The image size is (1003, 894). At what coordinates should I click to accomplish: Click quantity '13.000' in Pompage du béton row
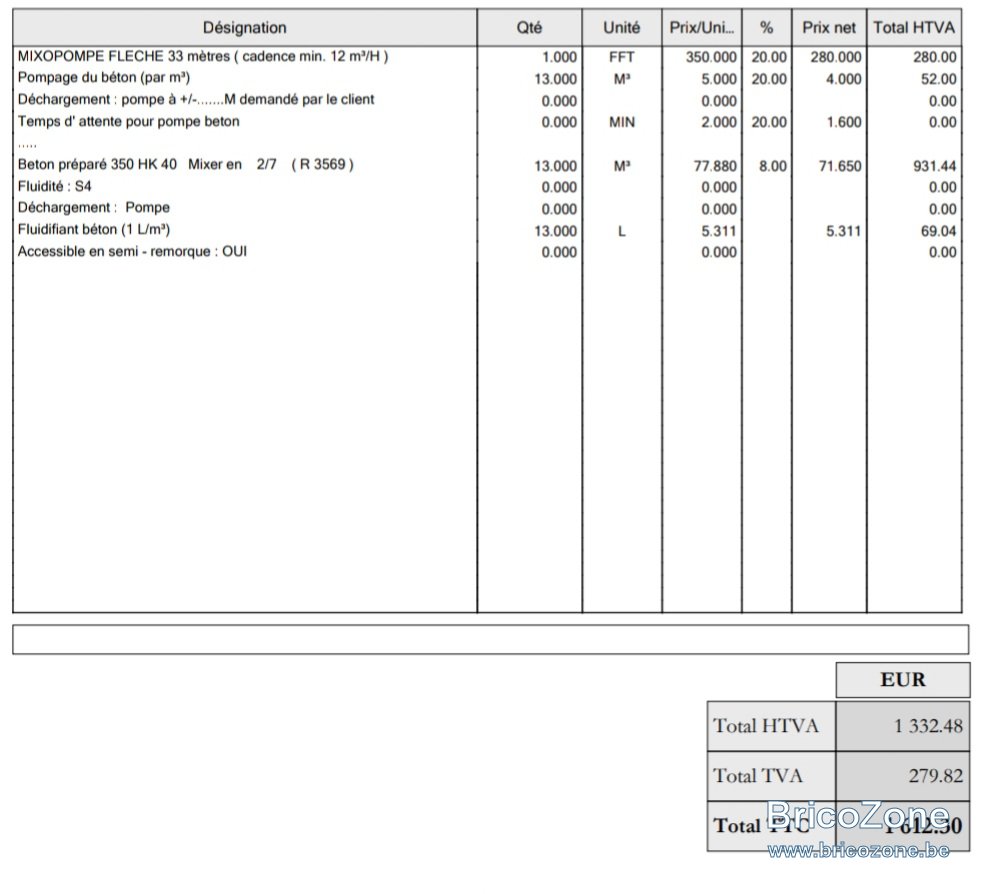coord(555,79)
